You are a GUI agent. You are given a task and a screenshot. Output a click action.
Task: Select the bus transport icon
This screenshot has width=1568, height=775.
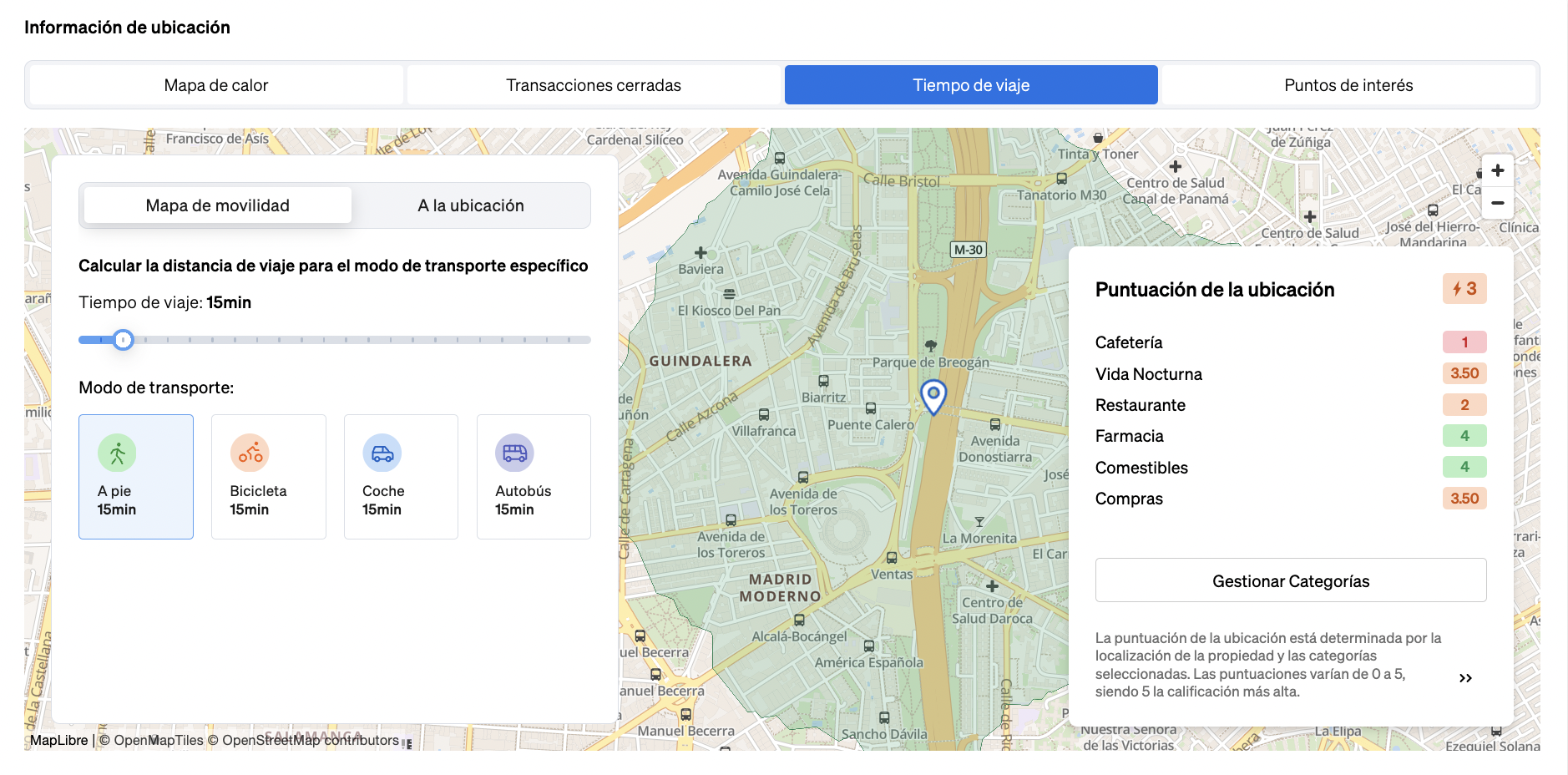tap(514, 453)
